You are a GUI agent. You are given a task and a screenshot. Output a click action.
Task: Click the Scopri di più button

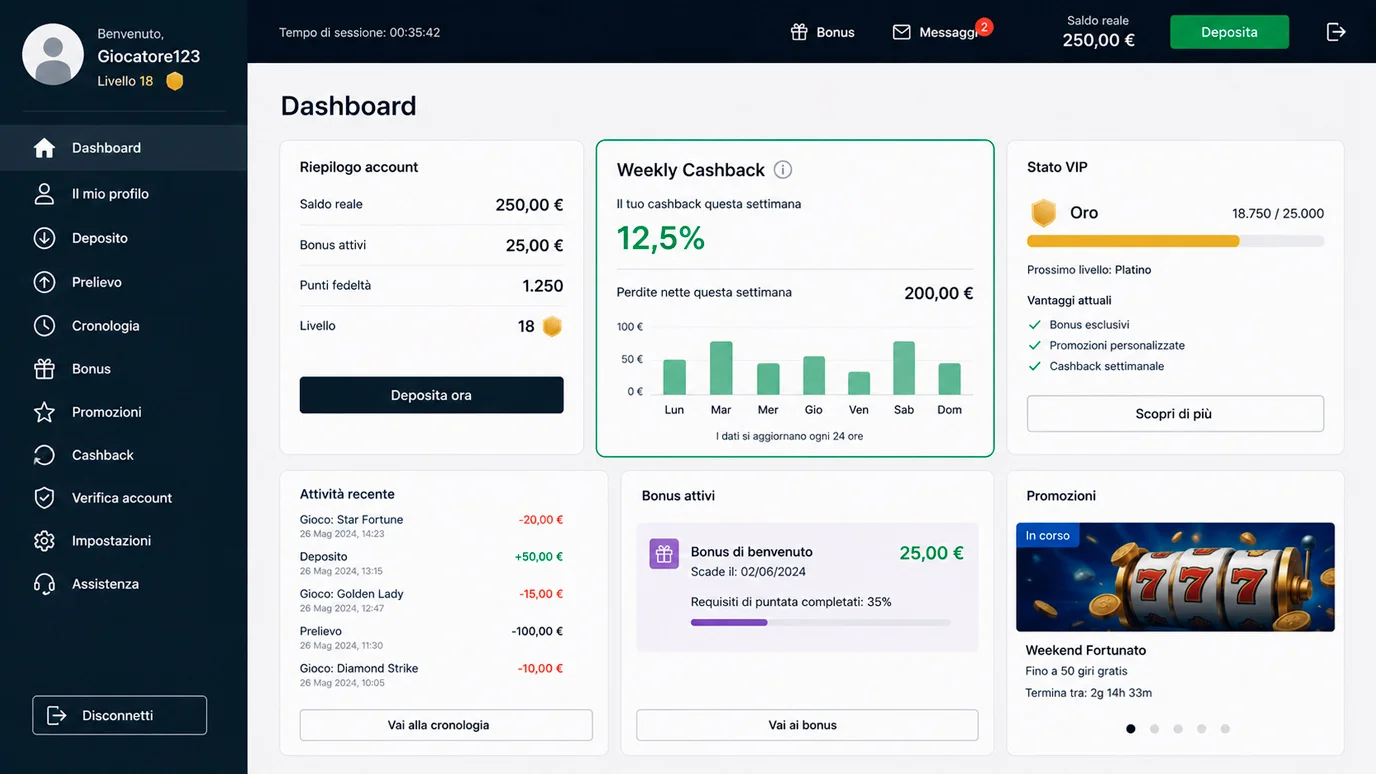coord(1175,414)
